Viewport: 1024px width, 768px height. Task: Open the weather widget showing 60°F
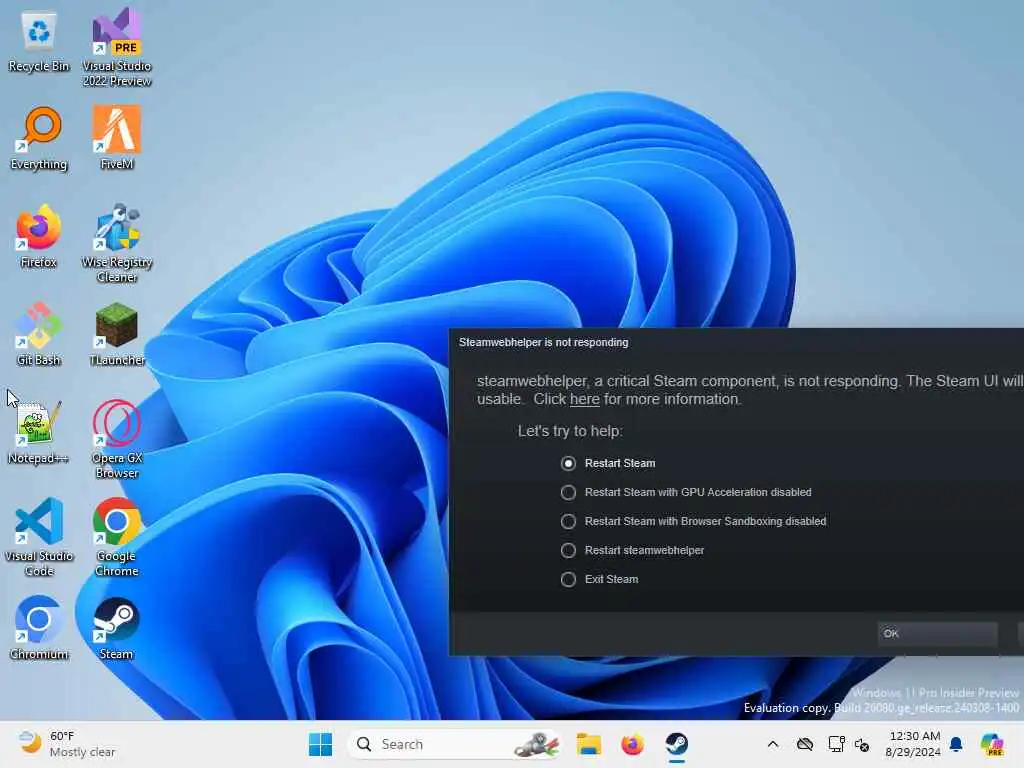point(67,744)
